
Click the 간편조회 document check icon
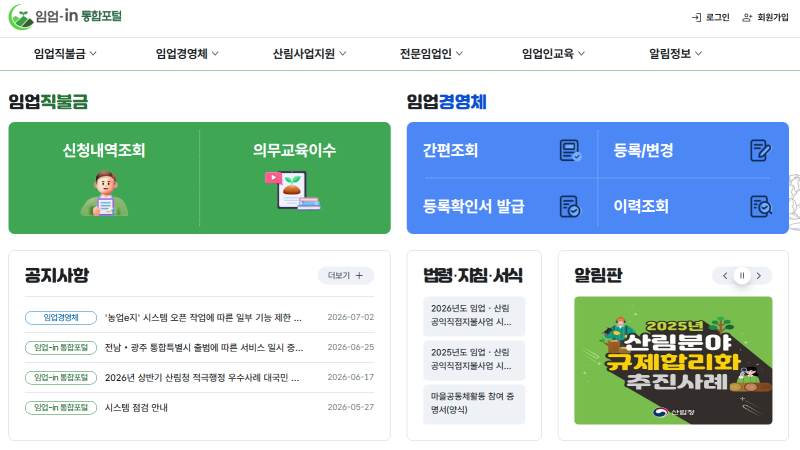coord(570,151)
